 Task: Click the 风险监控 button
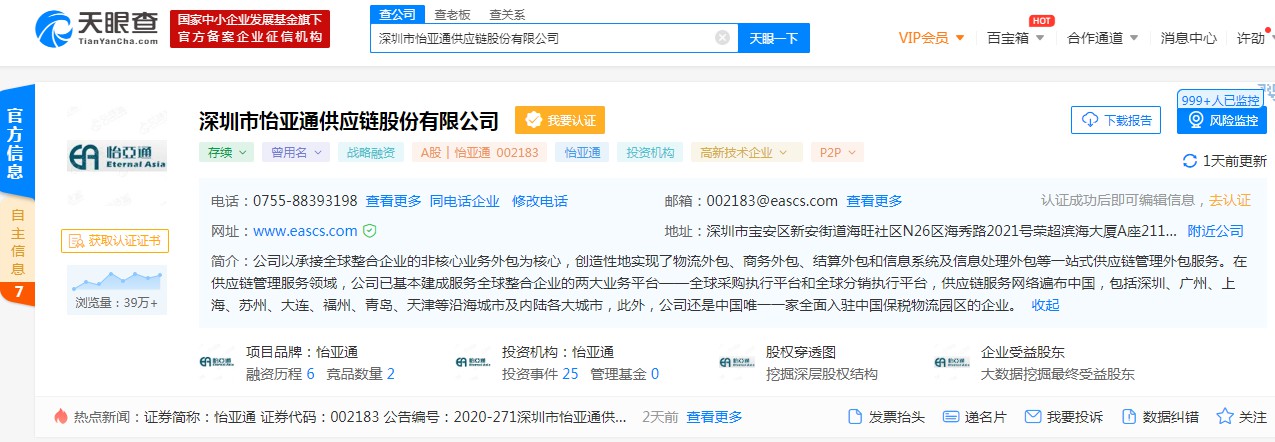pyautogui.click(x=1222, y=120)
